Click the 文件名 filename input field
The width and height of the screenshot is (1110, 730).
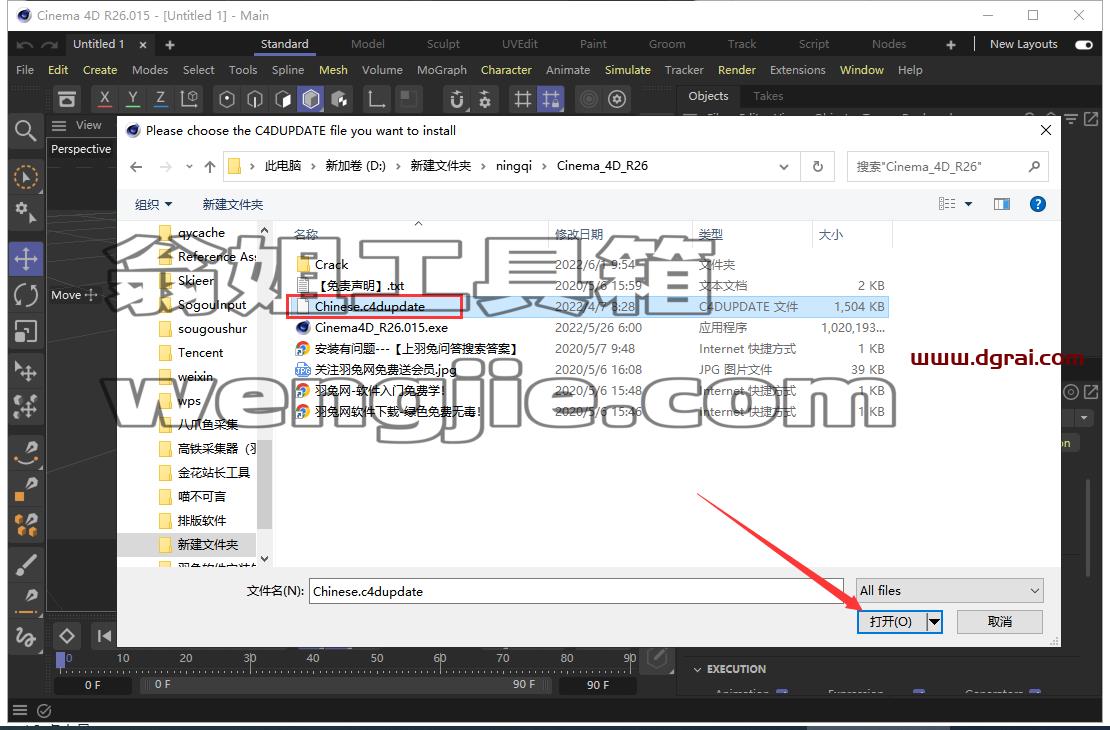click(576, 591)
